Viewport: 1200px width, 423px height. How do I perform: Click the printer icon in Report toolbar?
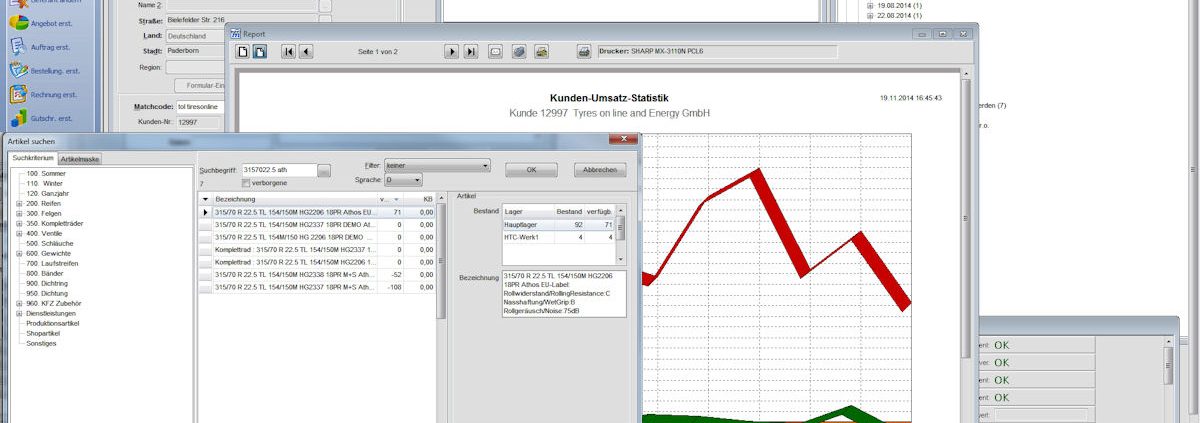[x=583, y=51]
